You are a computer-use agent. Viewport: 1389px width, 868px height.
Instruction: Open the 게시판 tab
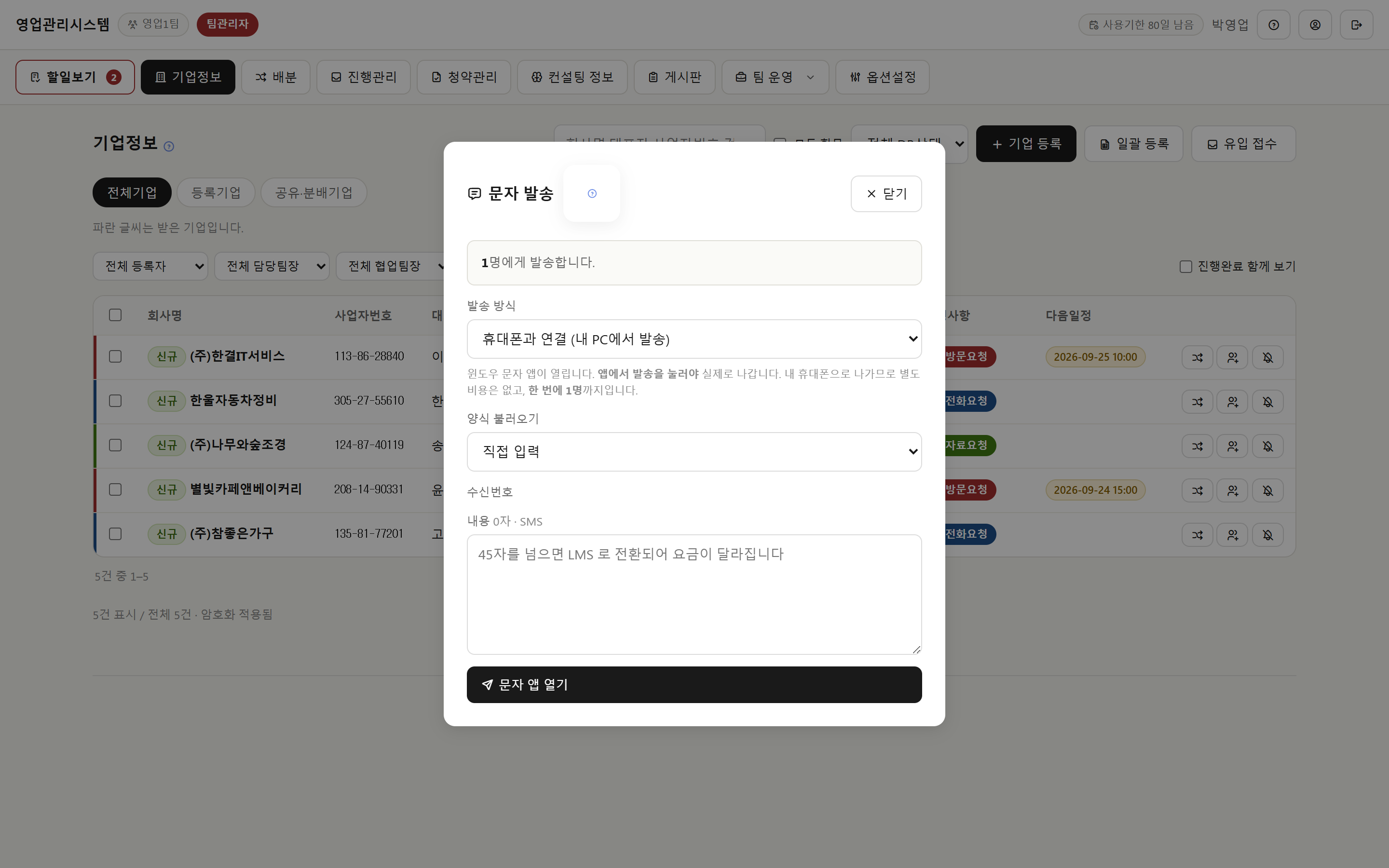(674, 77)
